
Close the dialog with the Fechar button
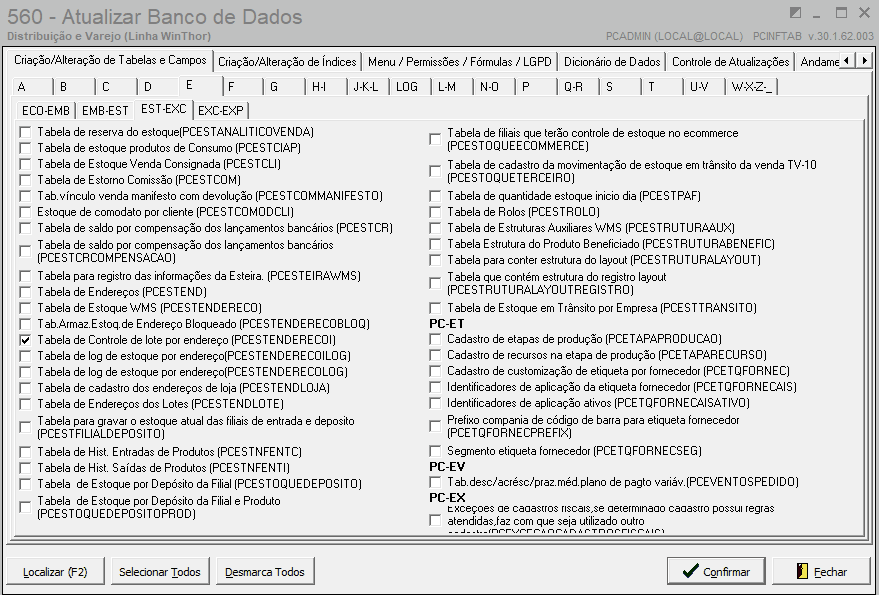tap(821, 571)
